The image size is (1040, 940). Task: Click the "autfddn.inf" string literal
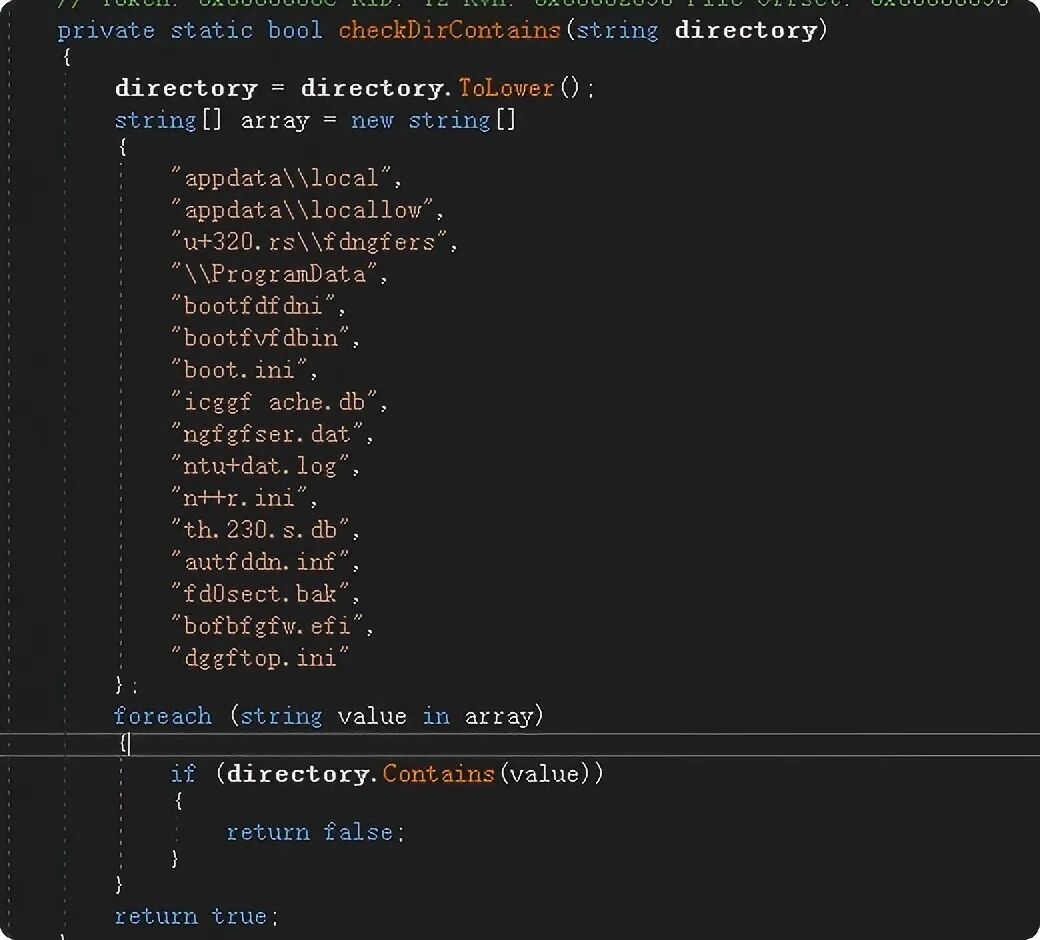264,562
